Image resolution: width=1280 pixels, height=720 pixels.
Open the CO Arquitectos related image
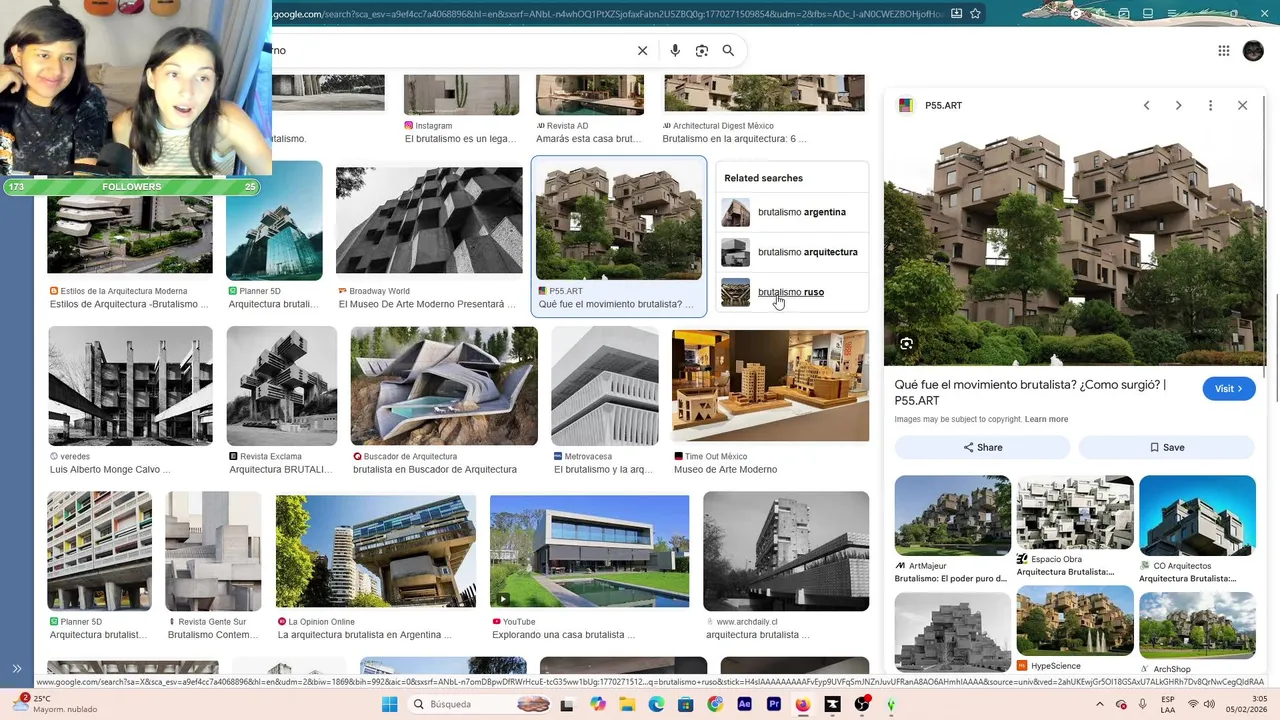tap(1197, 515)
